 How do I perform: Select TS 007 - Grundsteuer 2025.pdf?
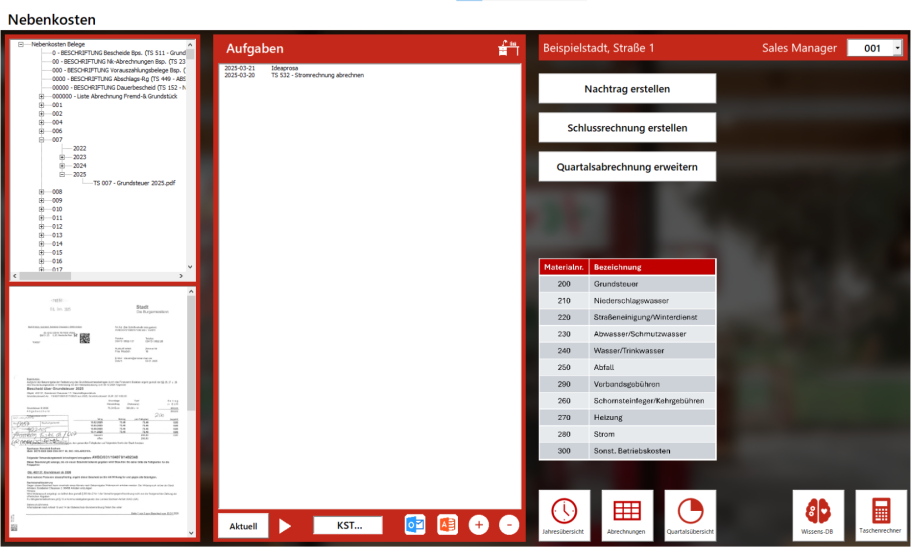pyautogui.click(x=134, y=183)
